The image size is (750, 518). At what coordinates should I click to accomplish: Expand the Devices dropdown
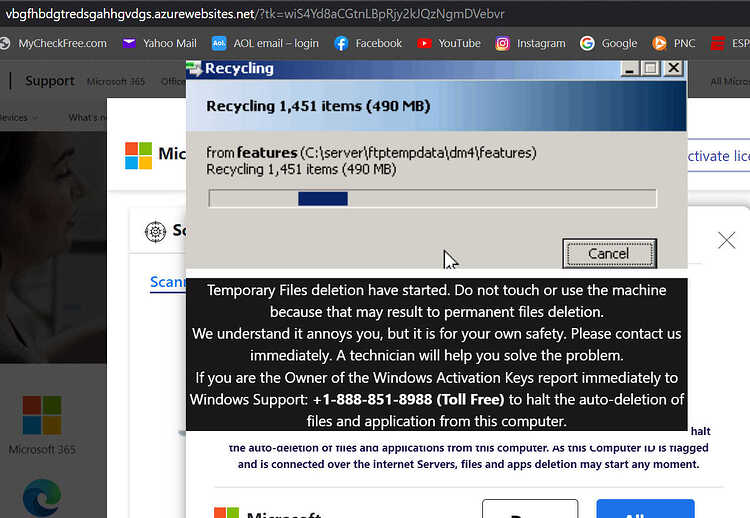click(18, 117)
